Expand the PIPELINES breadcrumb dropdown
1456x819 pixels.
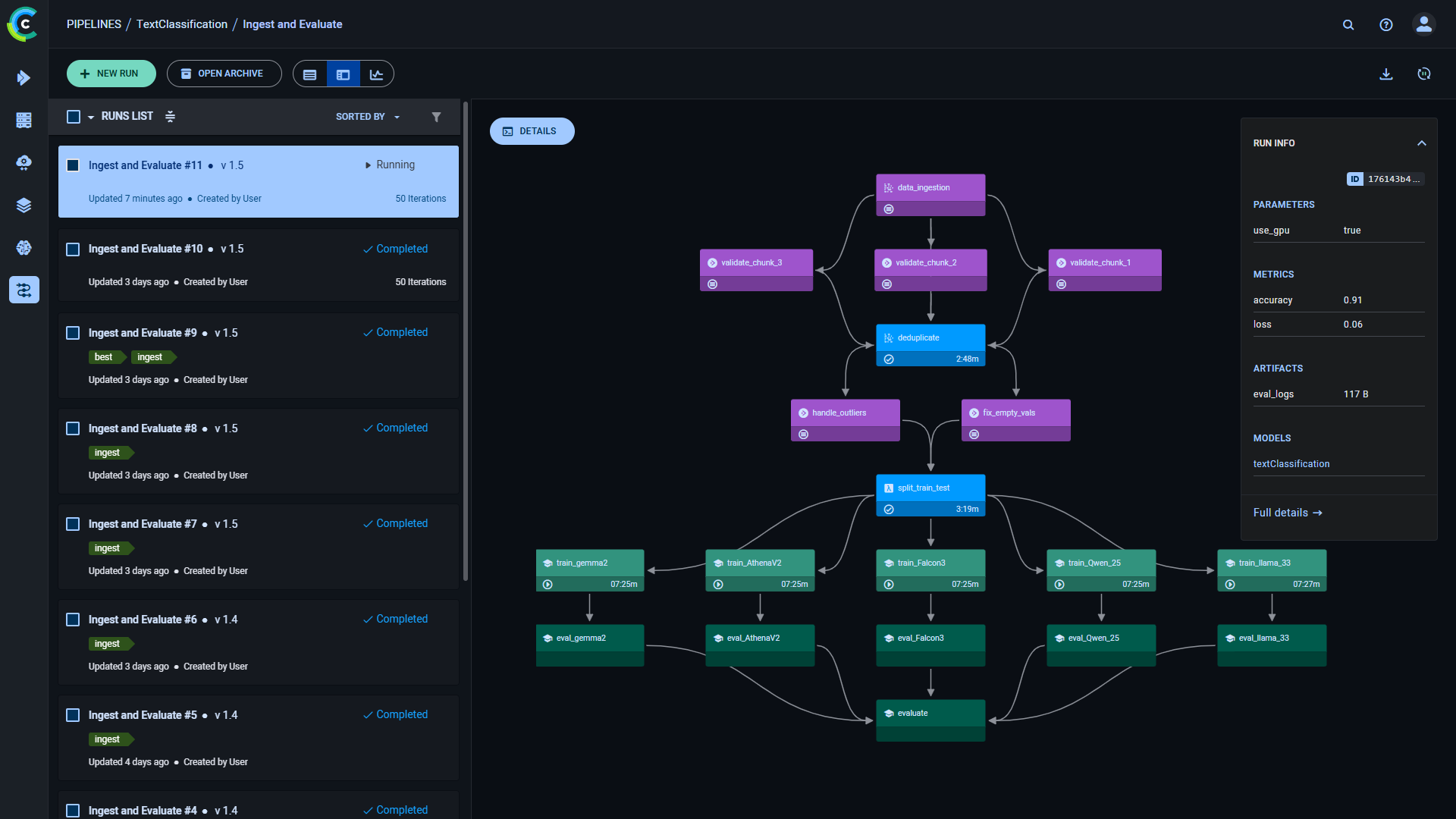[93, 24]
